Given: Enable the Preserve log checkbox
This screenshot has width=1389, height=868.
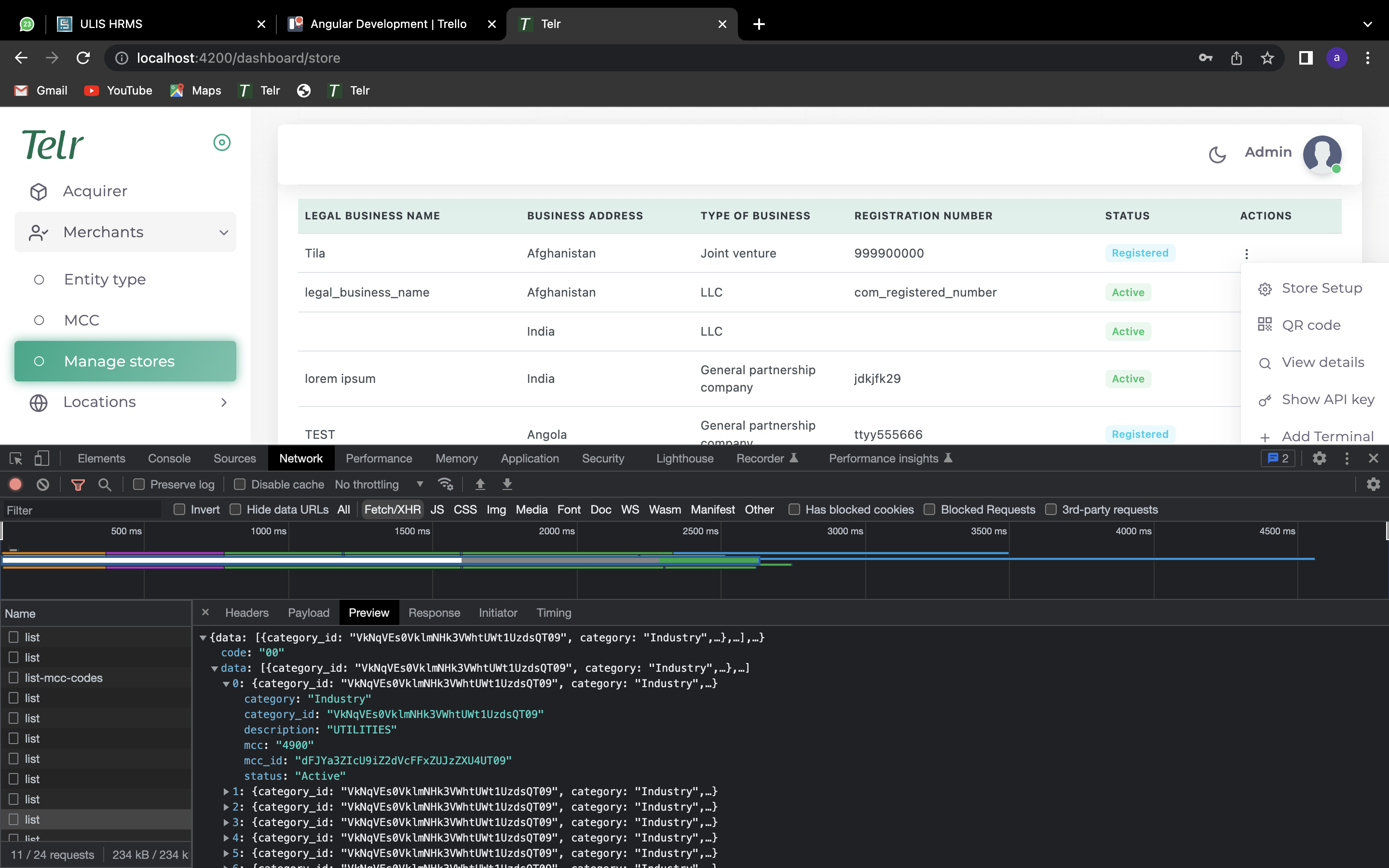Looking at the screenshot, I should click(x=139, y=485).
